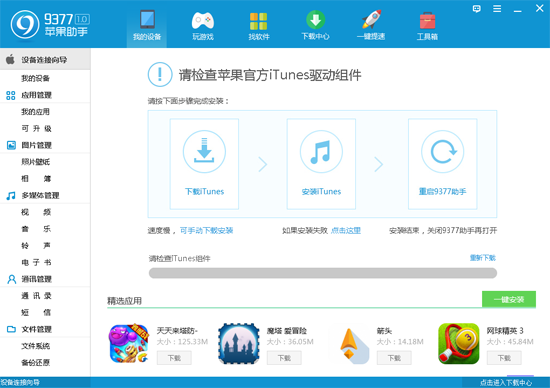Click the 点击这里 link for install failure
This screenshot has height=388, width=550.
pos(346,230)
